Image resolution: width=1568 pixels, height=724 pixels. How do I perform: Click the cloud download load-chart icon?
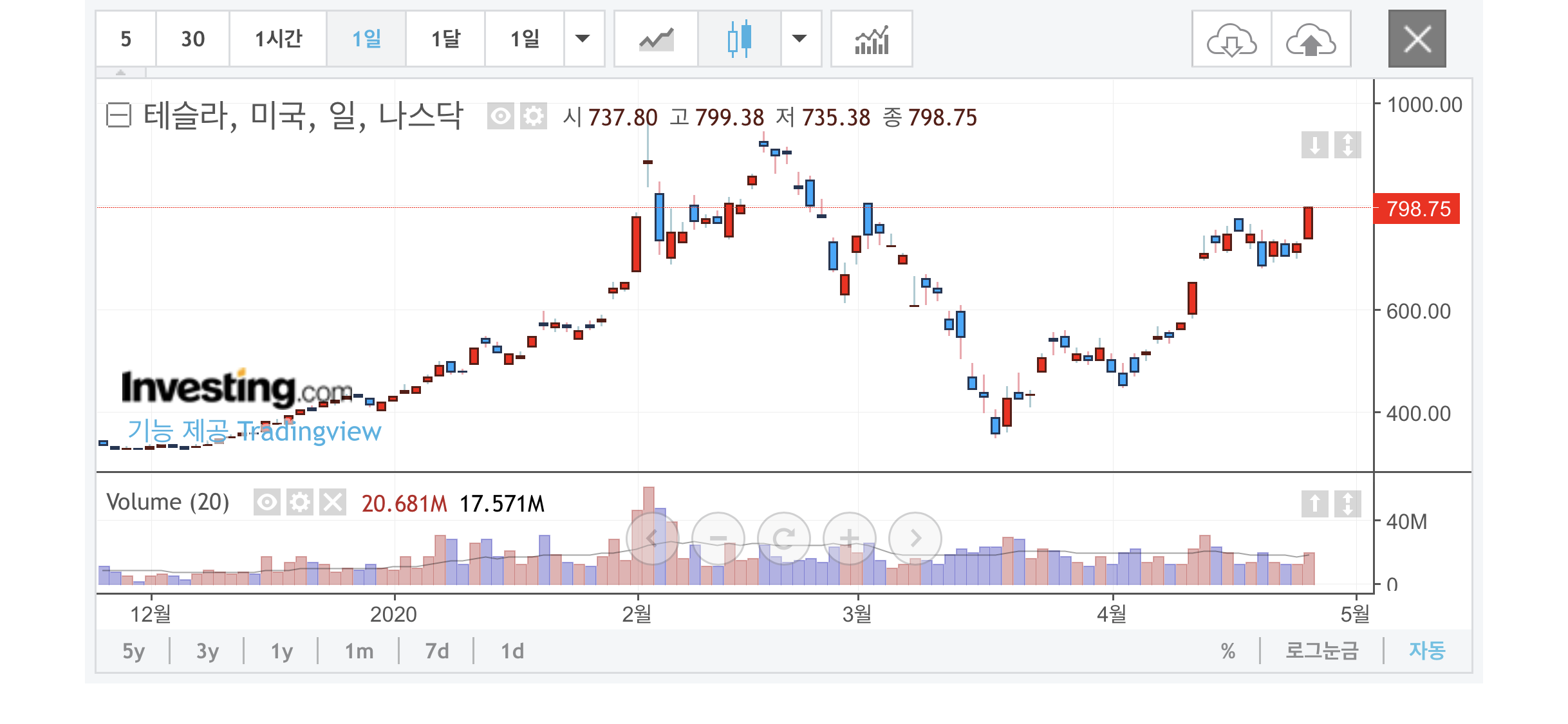(1231, 39)
